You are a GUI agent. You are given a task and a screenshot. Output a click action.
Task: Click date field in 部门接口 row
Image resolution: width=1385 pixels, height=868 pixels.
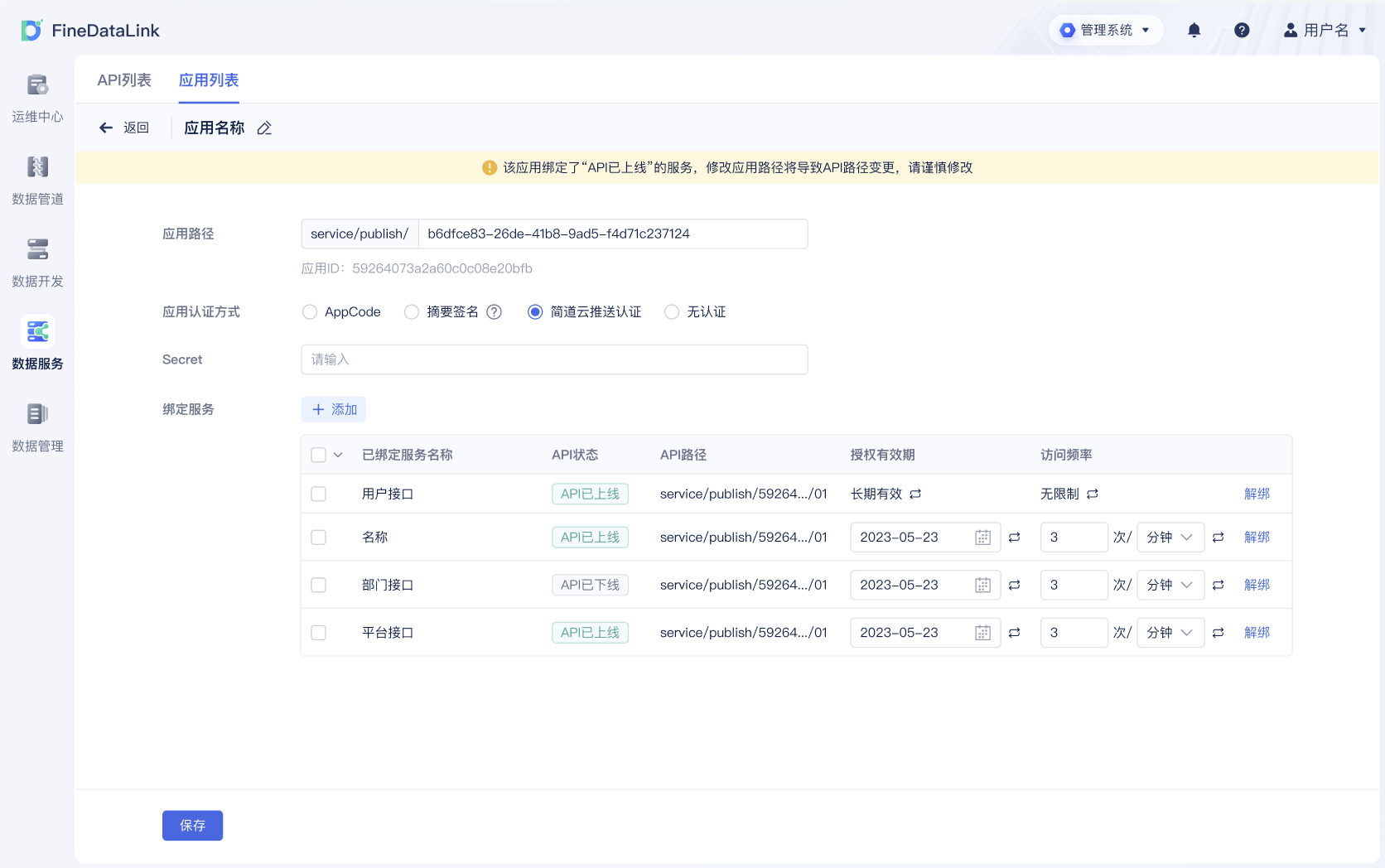[x=925, y=586]
